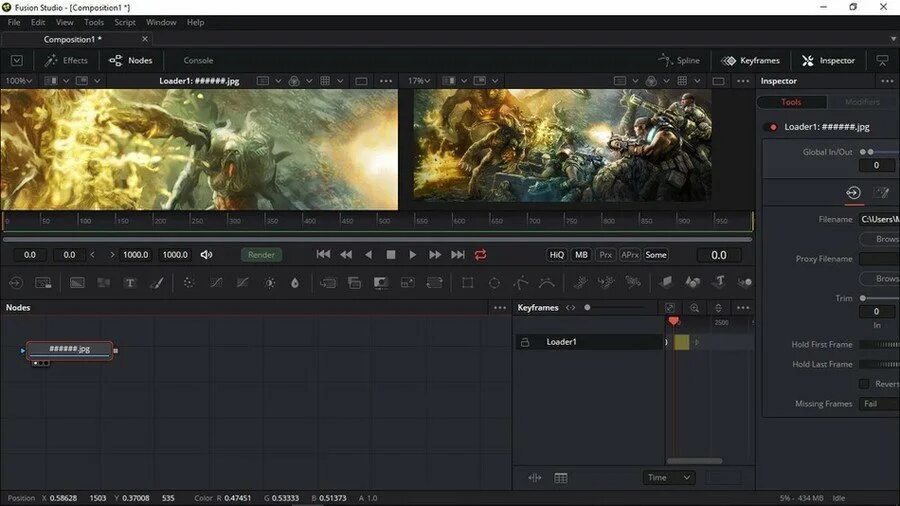900x506 pixels.
Task: Add a Background tool from the toolbar
Action: pos(77,283)
